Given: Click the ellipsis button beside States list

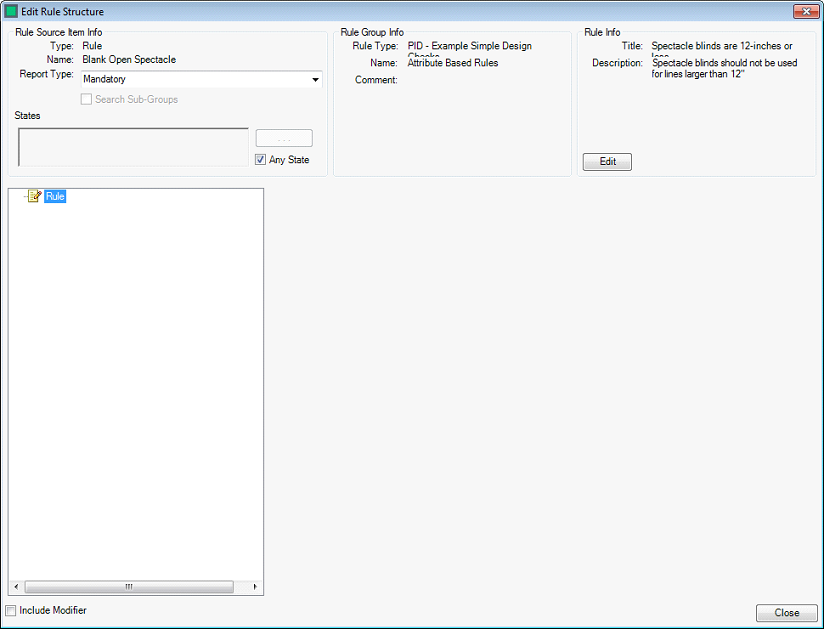Looking at the screenshot, I should pos(284,139).
